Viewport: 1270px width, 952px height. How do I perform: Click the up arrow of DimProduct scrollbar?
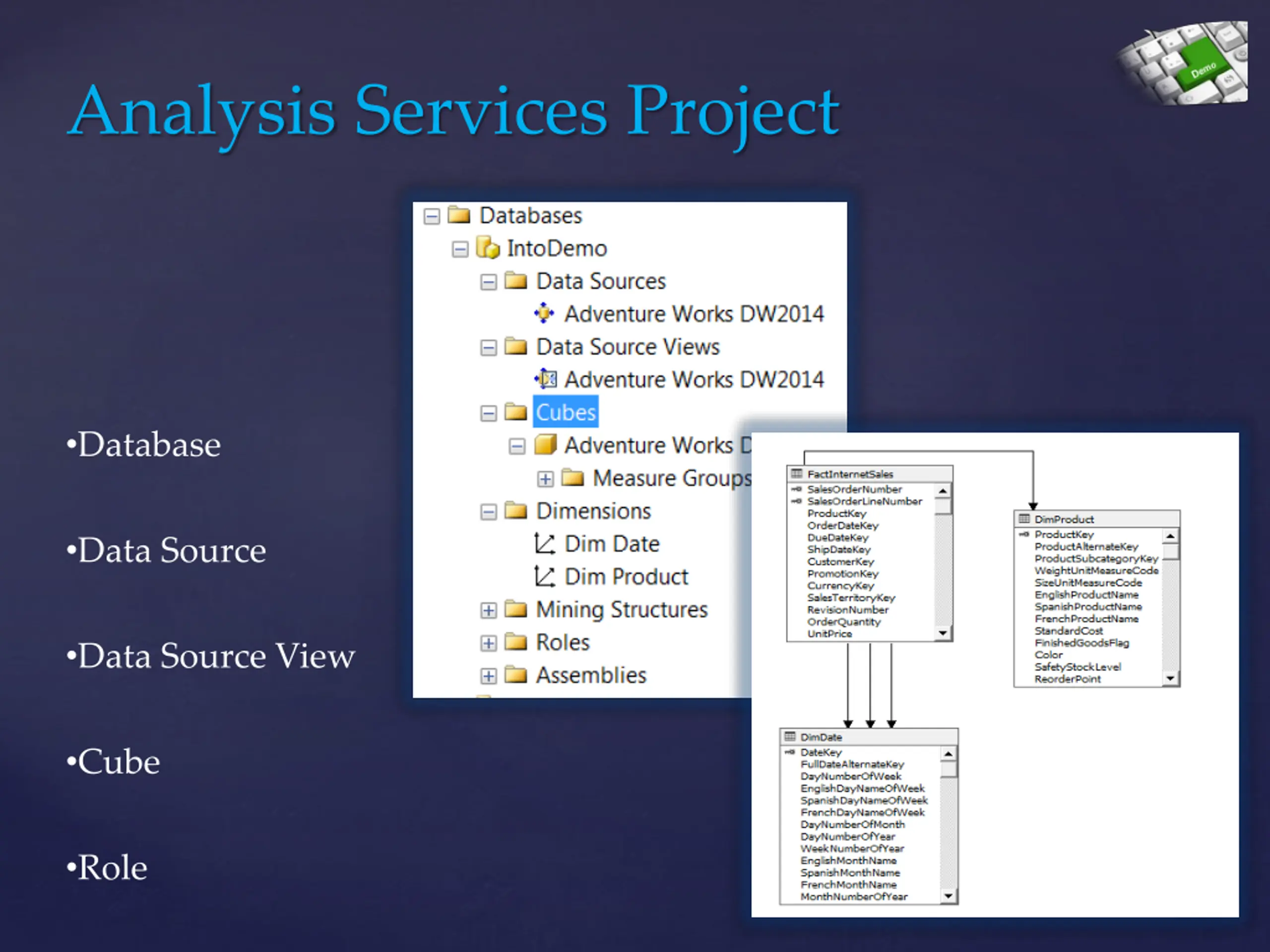1171,536
